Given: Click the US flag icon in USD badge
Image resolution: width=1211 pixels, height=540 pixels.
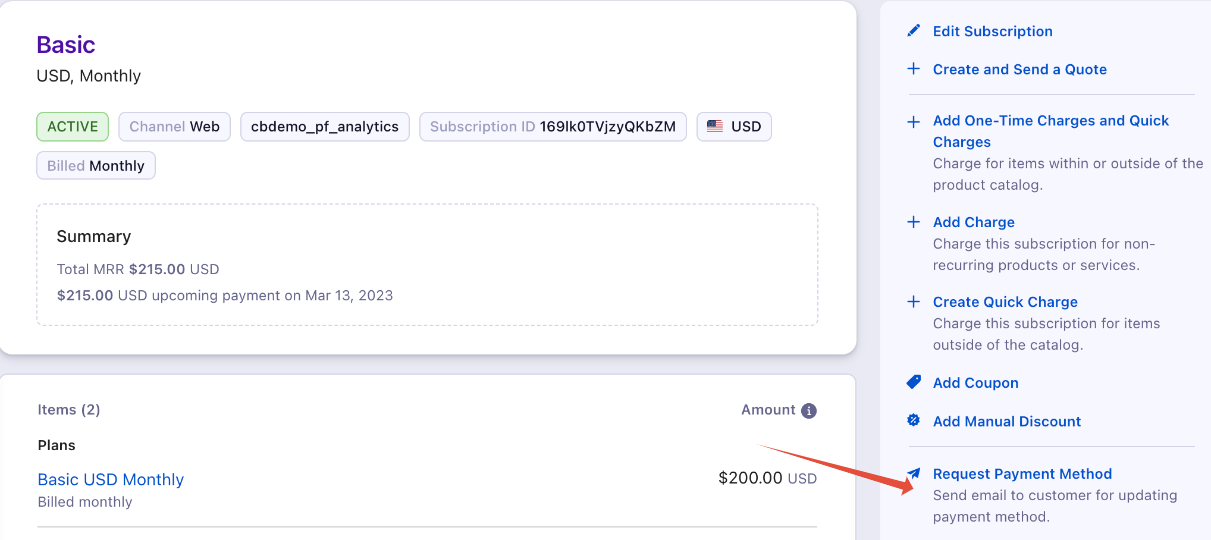Looking at the screenshot, I should pyautogui.click(x=715, y=127).
